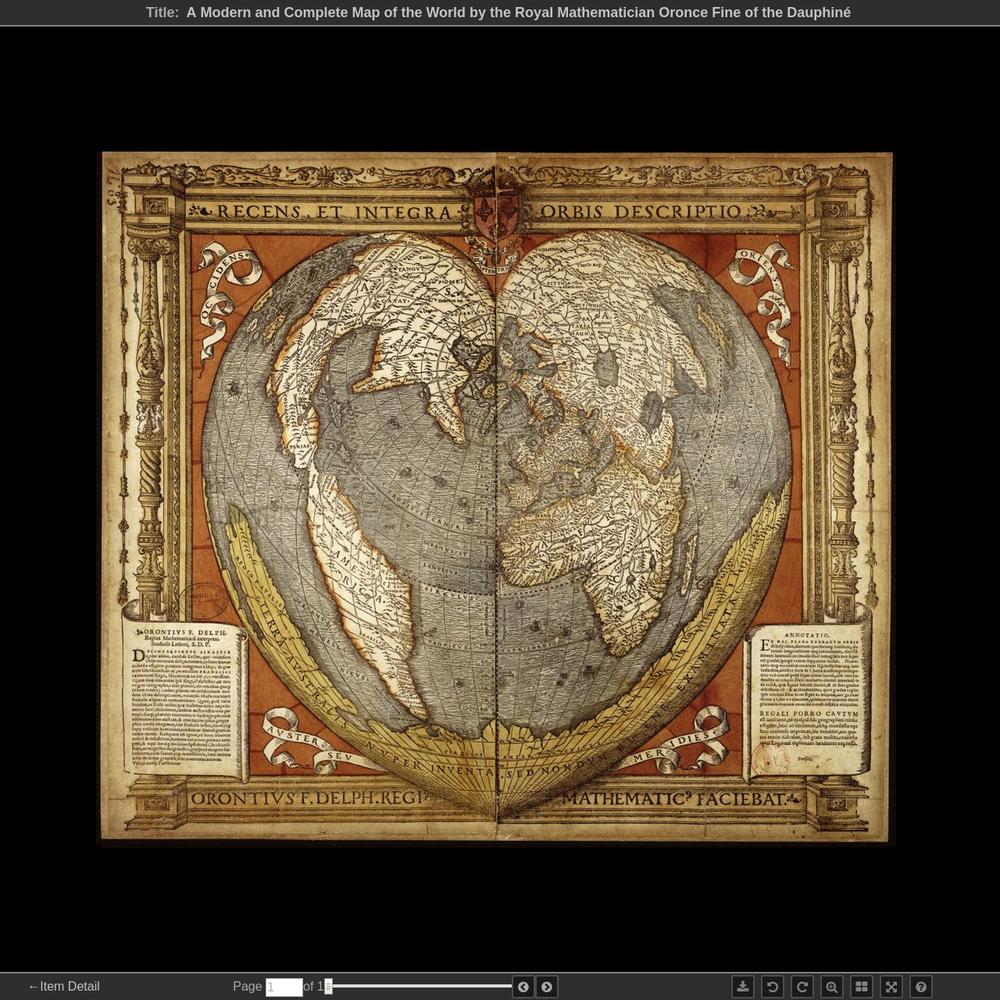Open the thumbnail grid view
This screenshot has height=1000, width=1000.
click(862, 987)
